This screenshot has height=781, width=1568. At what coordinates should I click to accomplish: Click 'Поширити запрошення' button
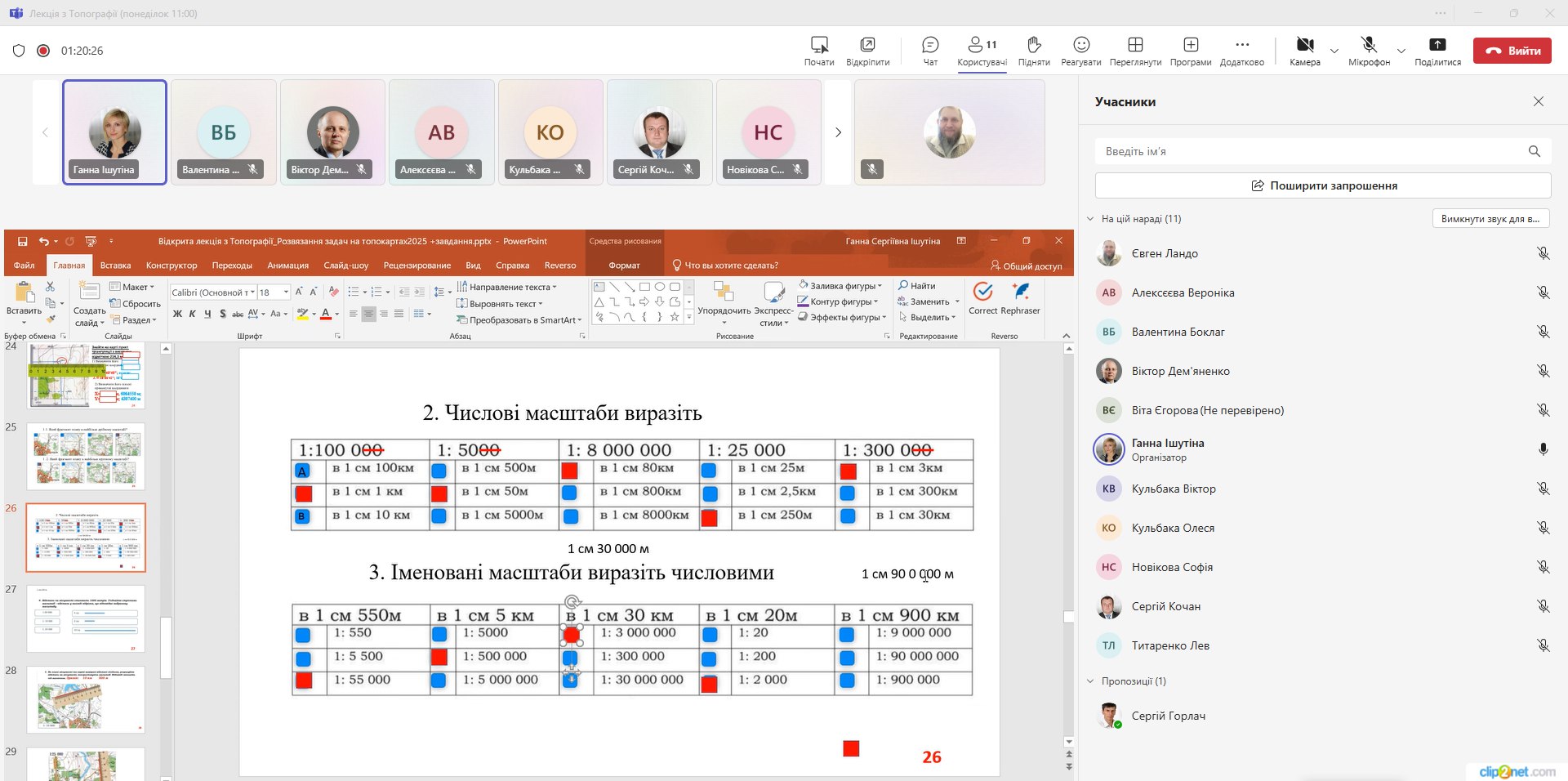pyautogui.click(x=1322, y=185)
